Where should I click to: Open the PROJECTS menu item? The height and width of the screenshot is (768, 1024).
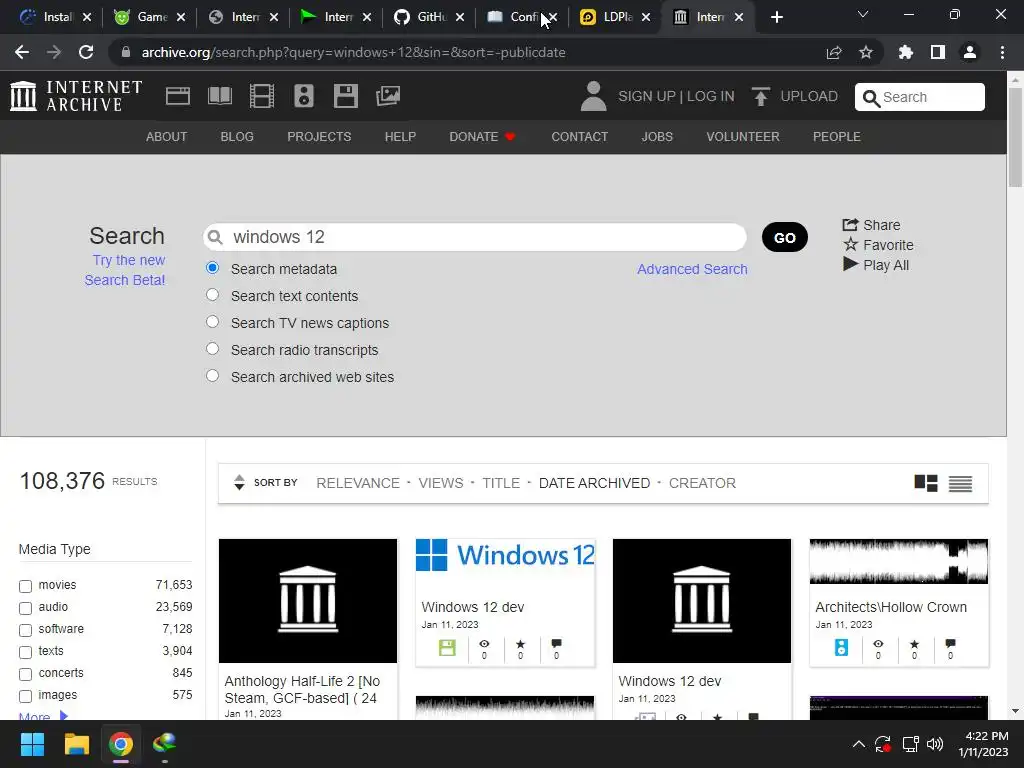tap(319, 136)
